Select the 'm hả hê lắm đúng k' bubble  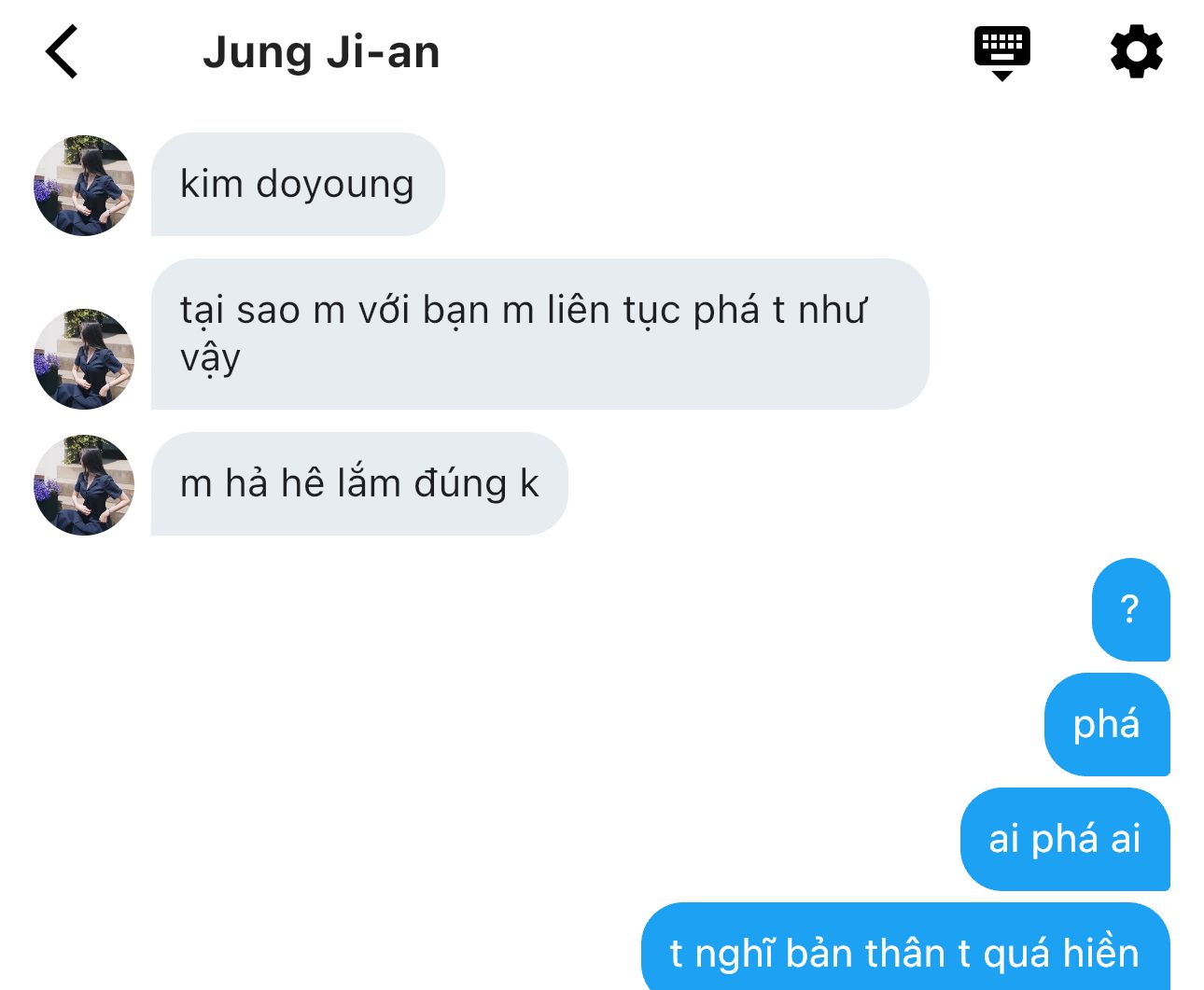[x=359, y=483]
